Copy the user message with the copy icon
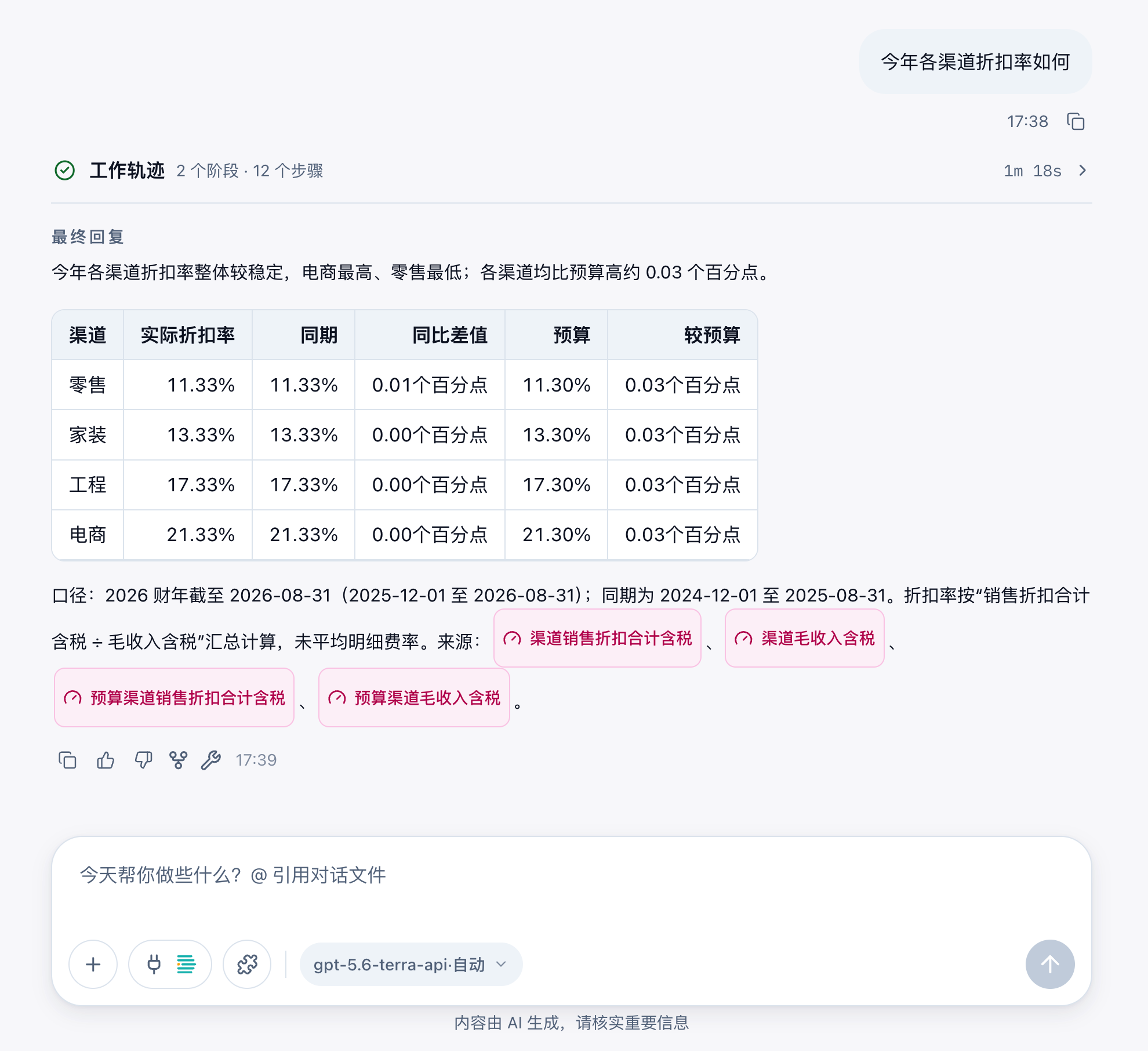 coord(1076,122)
